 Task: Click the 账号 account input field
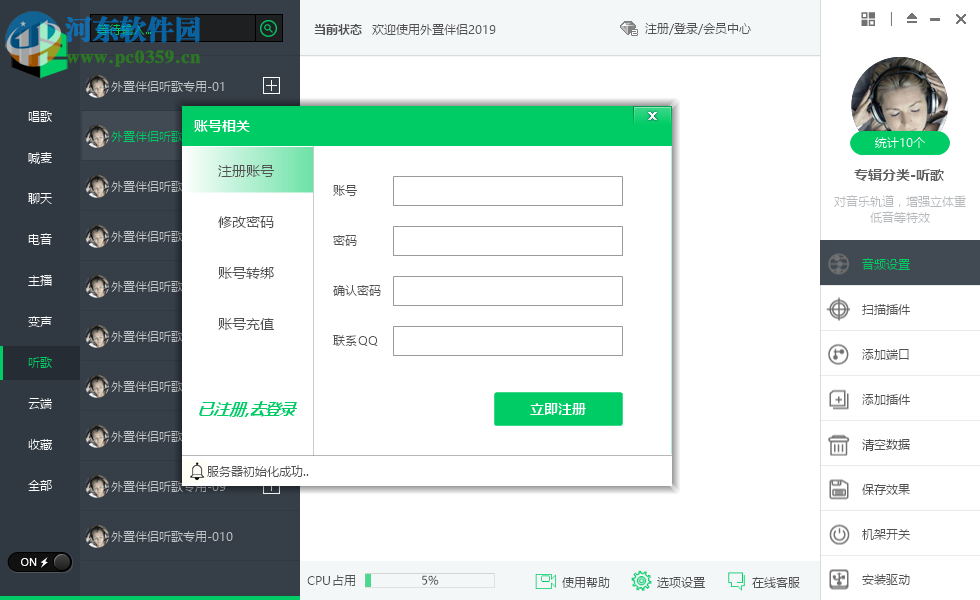coord(507,190)
